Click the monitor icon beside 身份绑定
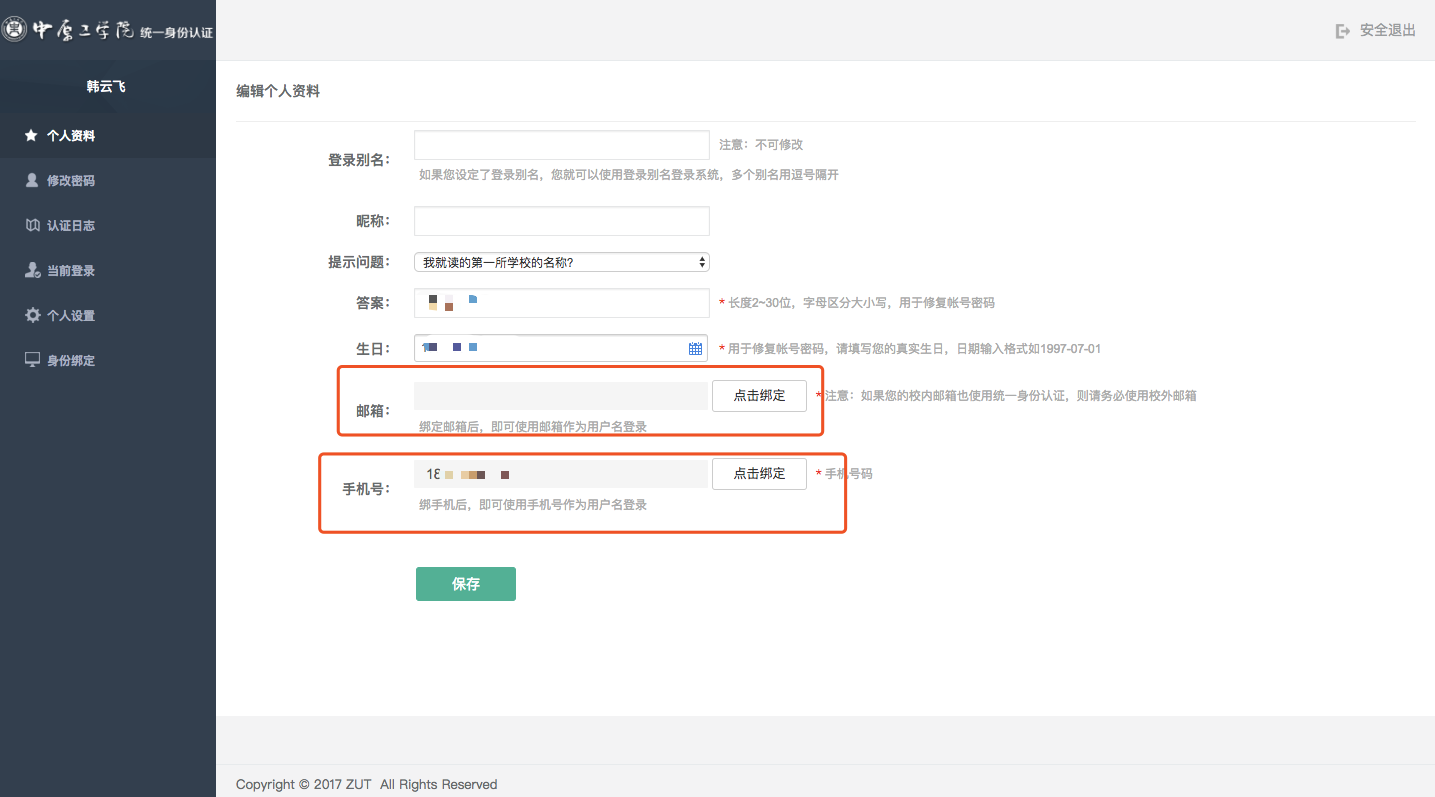1435x797 pixels. [31, 360]
